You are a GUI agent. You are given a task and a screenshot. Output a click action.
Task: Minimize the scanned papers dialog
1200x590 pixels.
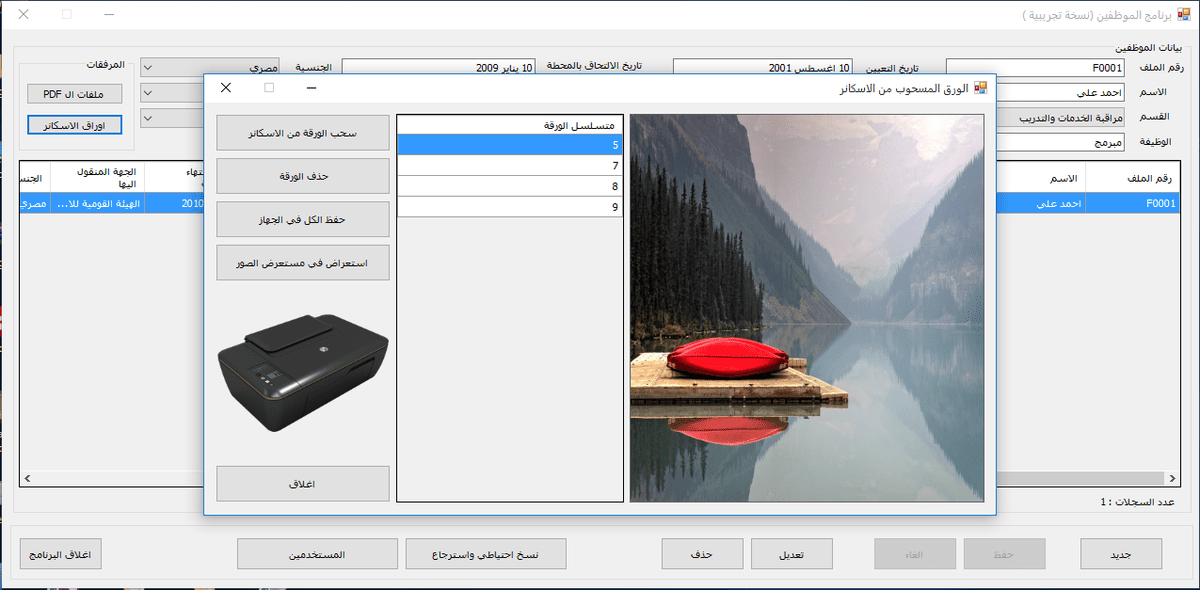311,88
